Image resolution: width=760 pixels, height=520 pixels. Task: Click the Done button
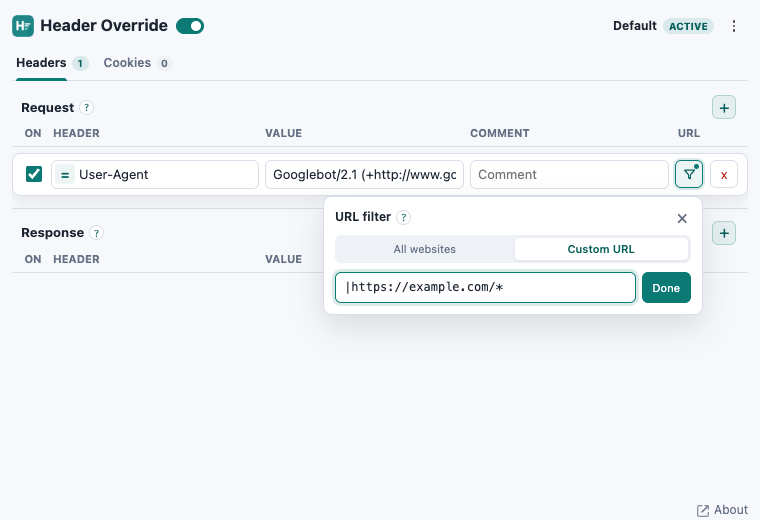(666, 288)
